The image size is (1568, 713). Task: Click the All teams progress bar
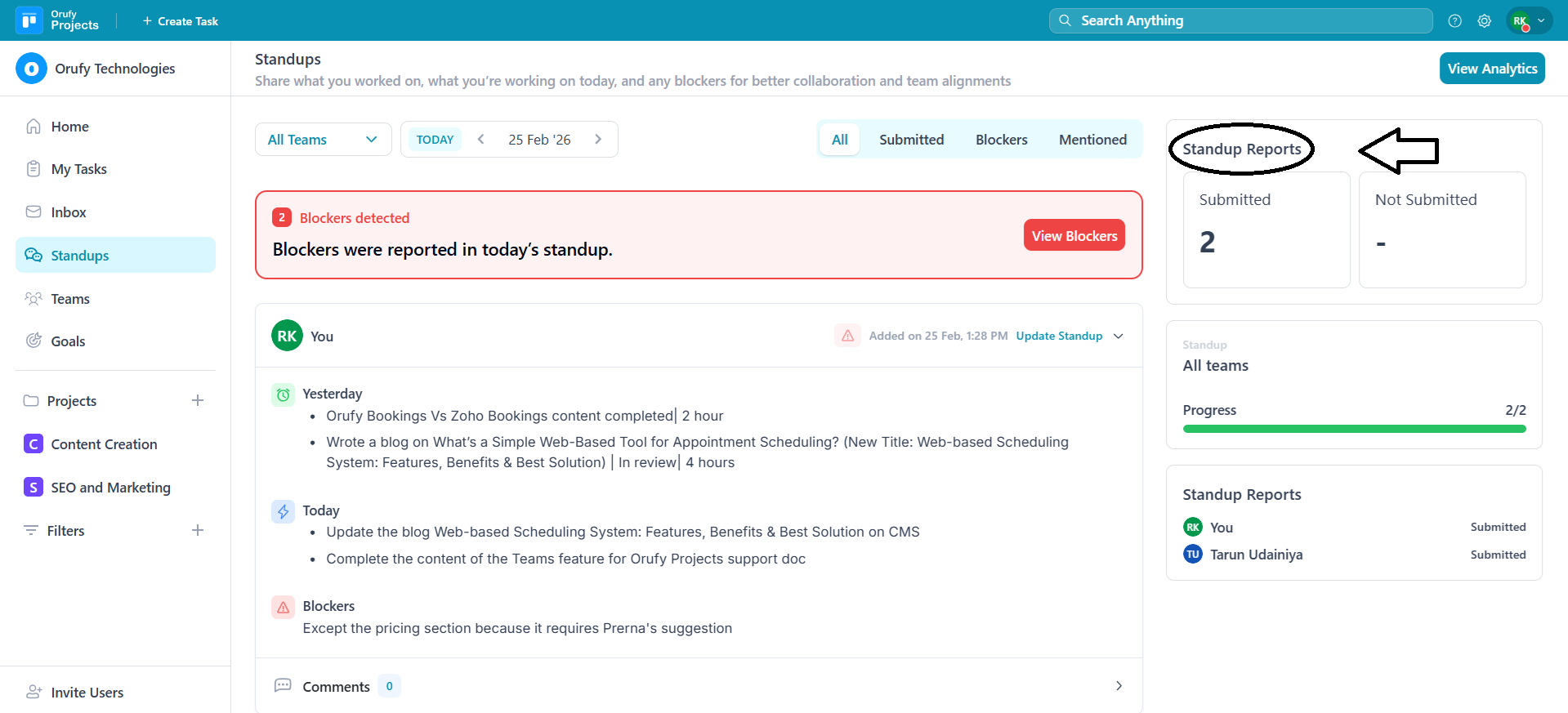(1354, 429)
